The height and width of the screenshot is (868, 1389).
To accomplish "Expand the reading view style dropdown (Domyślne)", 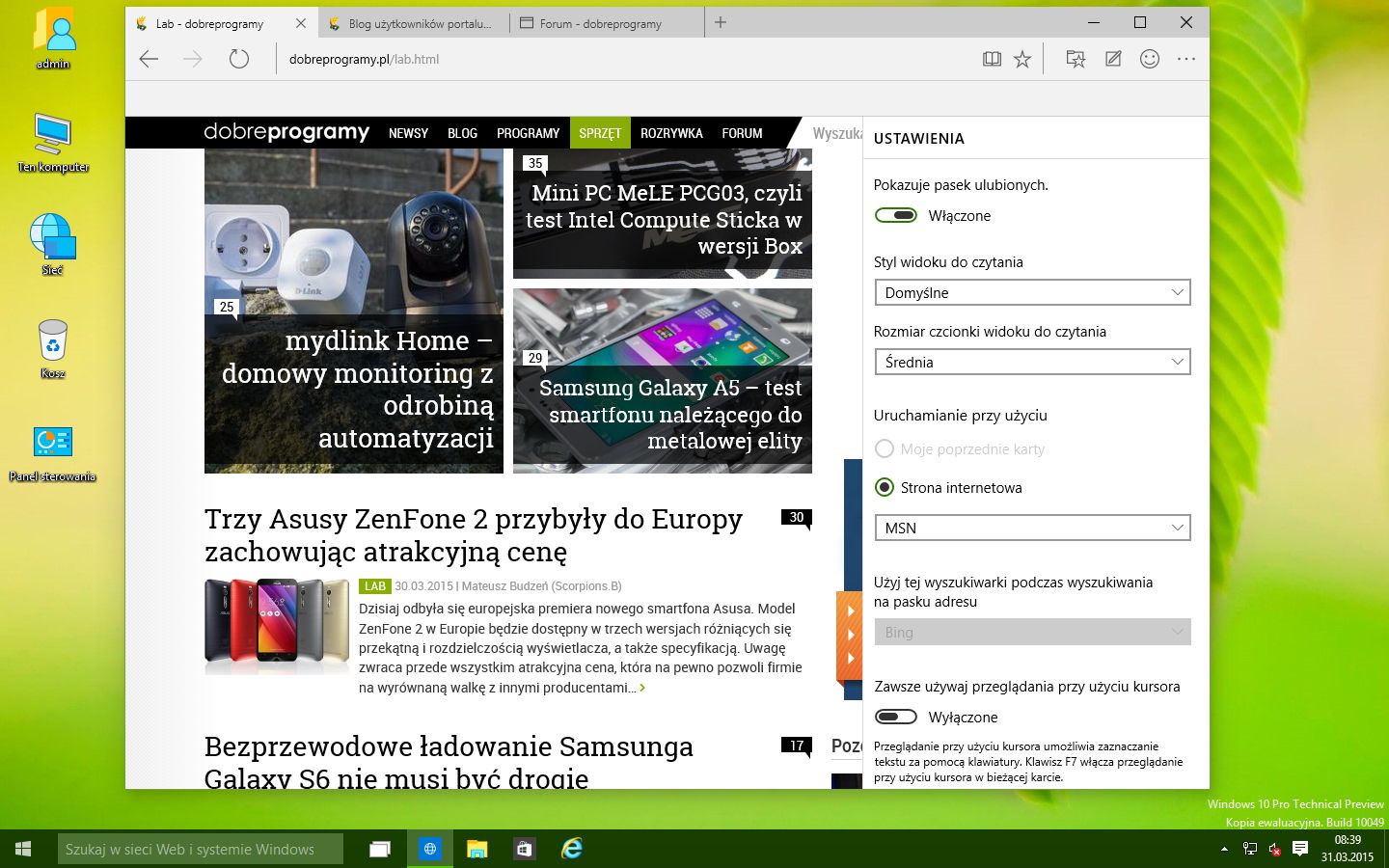I will [1032, 292].
